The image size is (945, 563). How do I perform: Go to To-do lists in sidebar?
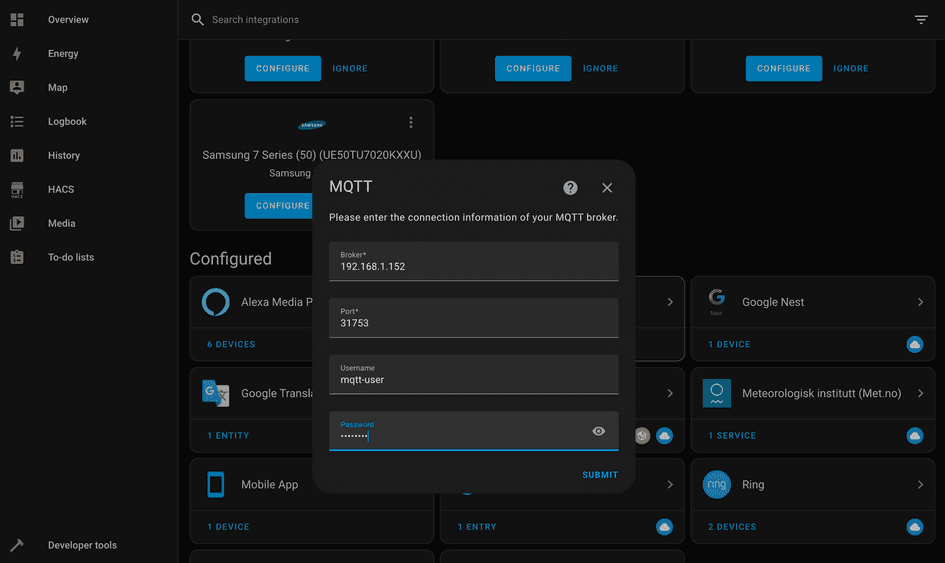pyautogui.click(x=71, y=257)
